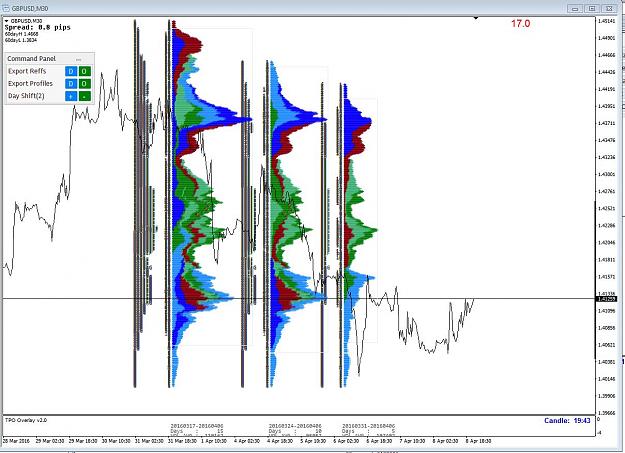Click the Command Panel title

click(x=31, y=59)
